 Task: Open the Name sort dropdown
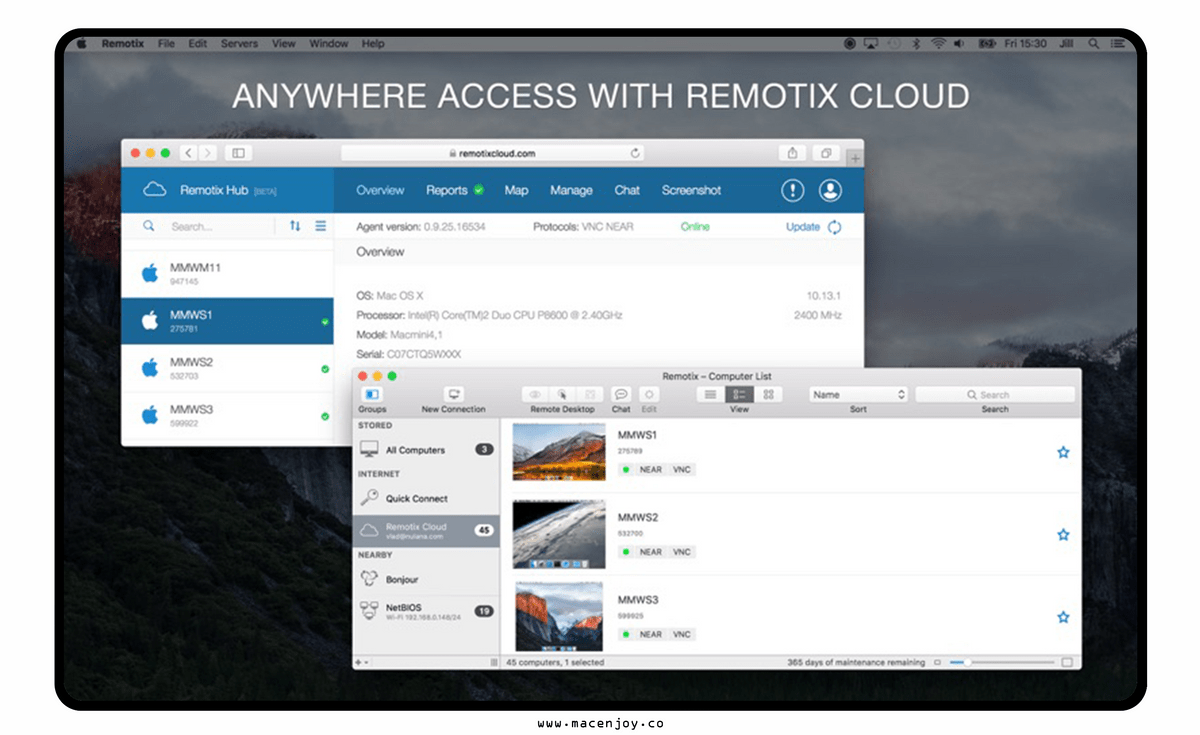858,395
